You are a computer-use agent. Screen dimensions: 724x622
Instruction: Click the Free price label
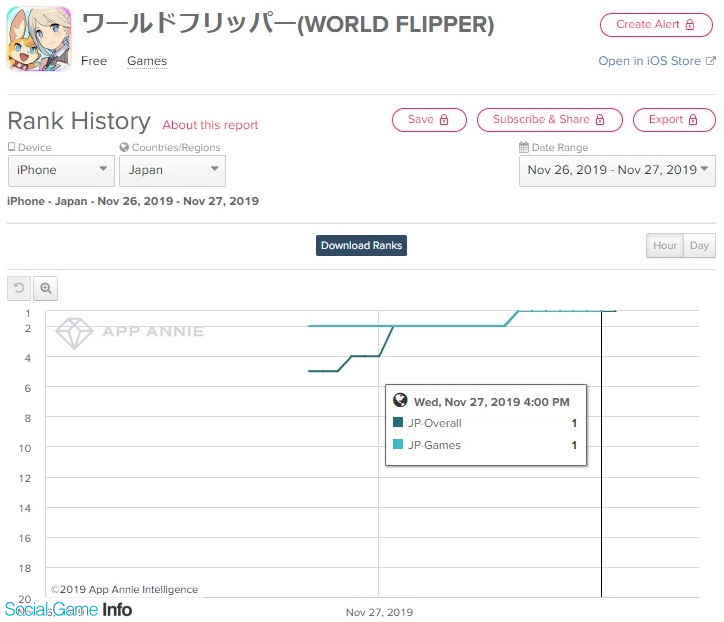click(x=94, y=61)
